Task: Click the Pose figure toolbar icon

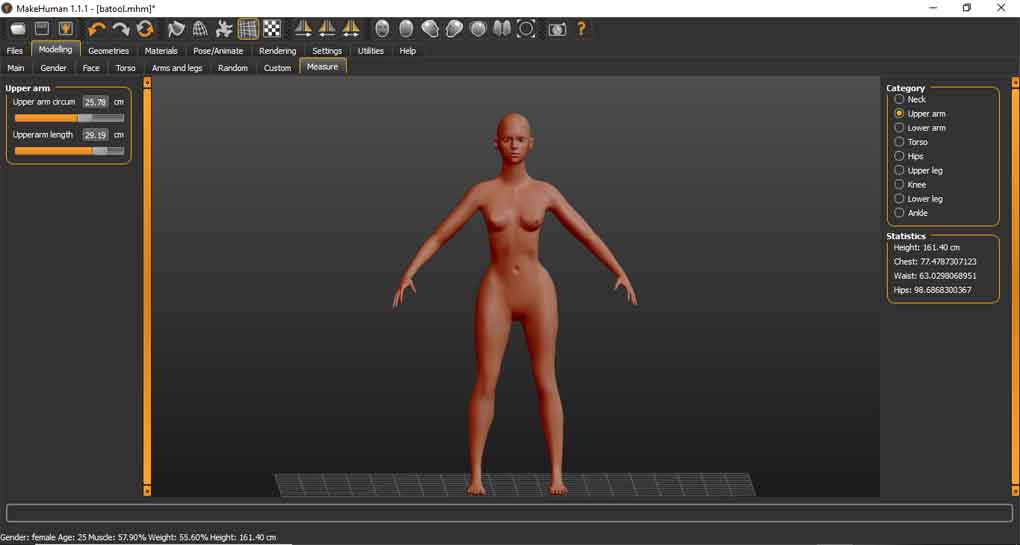Action: click(x=224, y=29)
